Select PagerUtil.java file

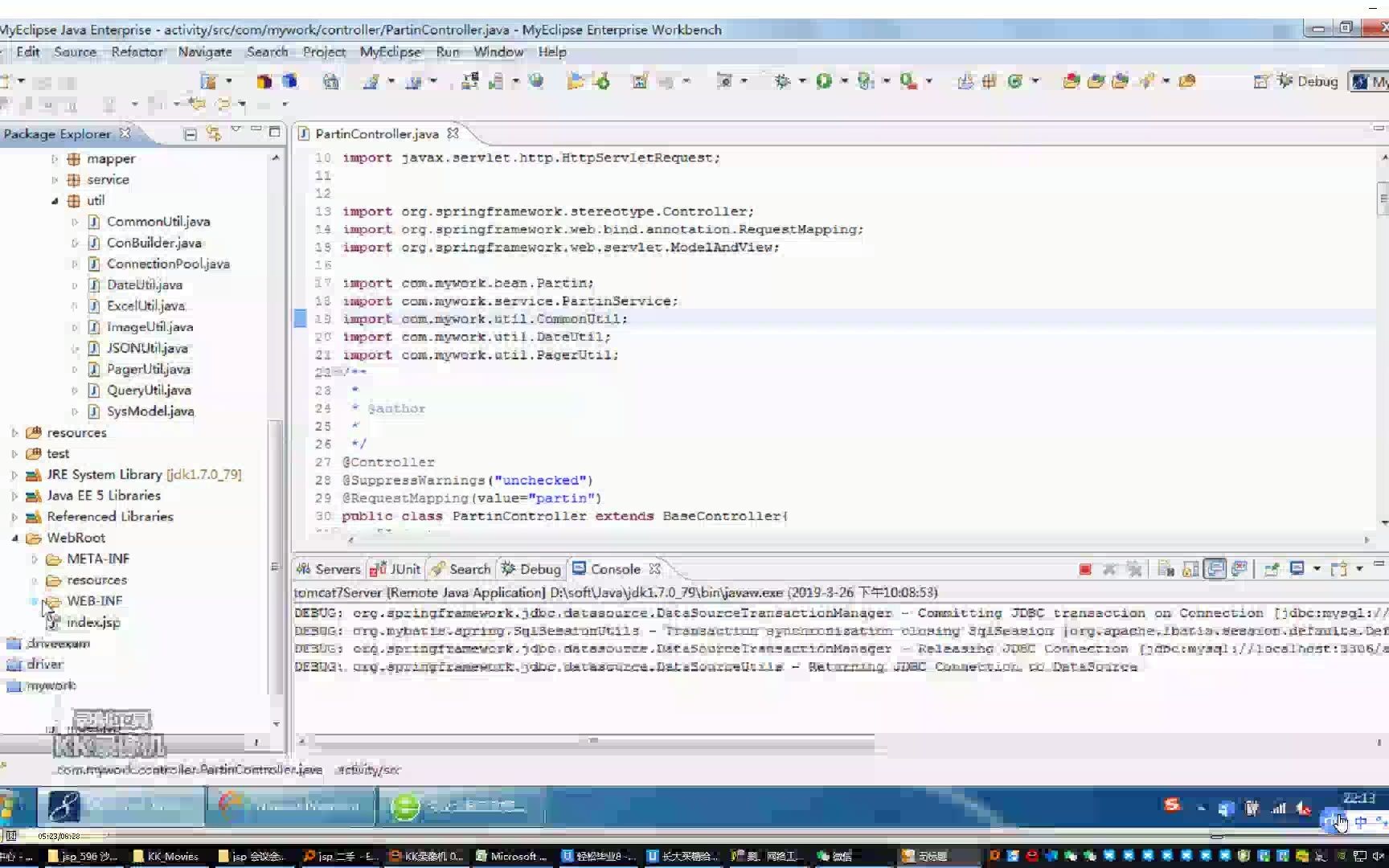(x=149, y=370)
